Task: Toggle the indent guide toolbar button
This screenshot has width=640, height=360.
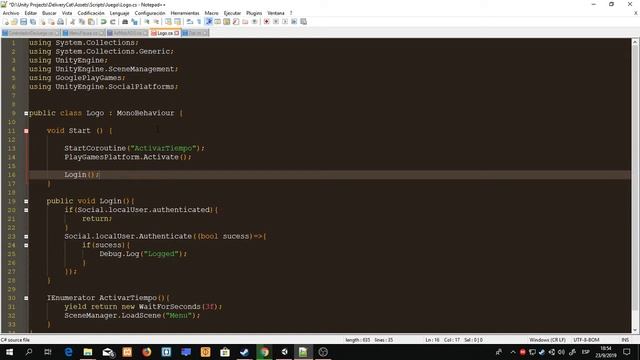Action: (209, 22)
